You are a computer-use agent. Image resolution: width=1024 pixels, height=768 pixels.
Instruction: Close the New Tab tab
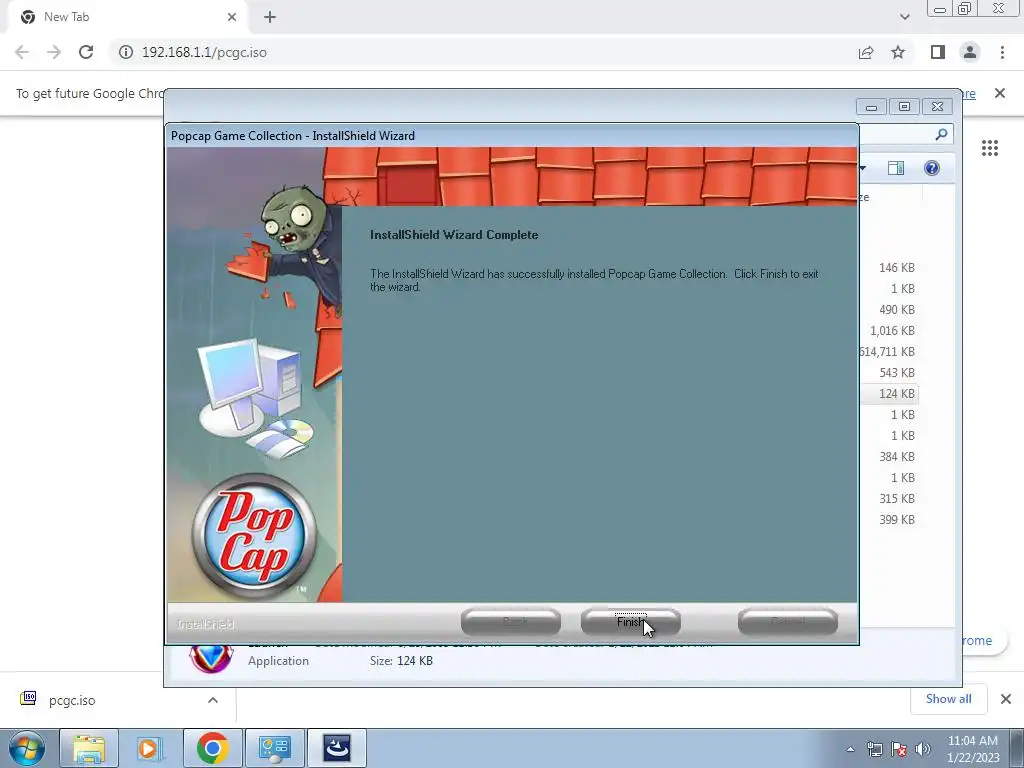232,17
